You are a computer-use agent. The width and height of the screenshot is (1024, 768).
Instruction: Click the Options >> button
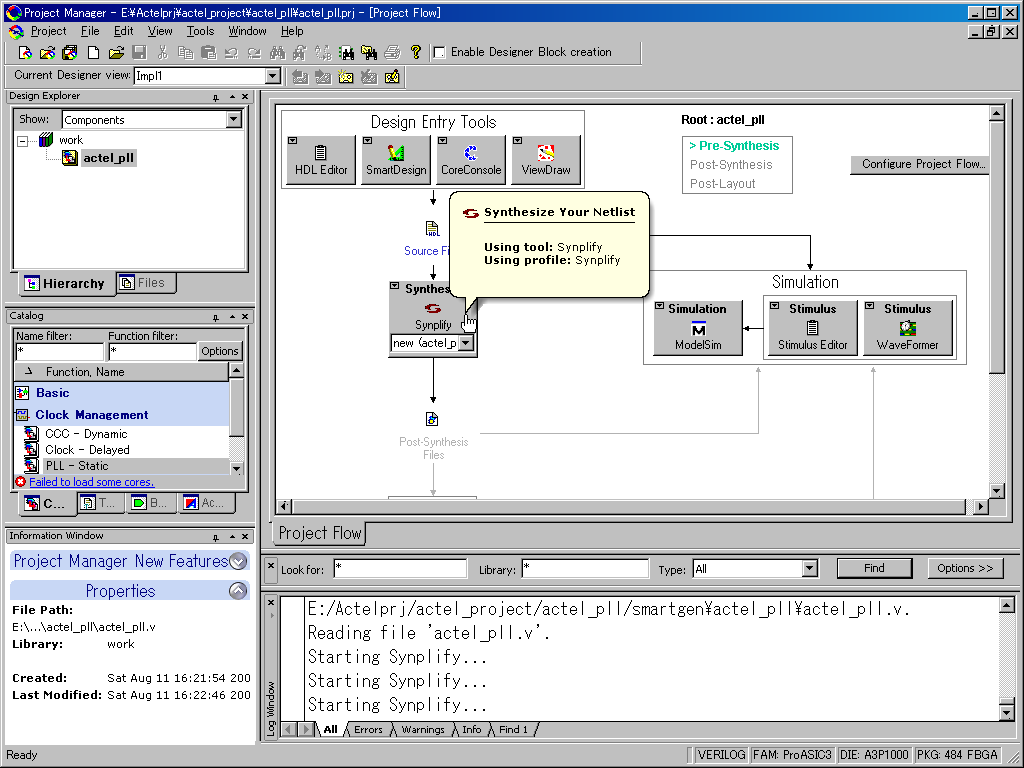pyautogui.click(x=965, y=568)
